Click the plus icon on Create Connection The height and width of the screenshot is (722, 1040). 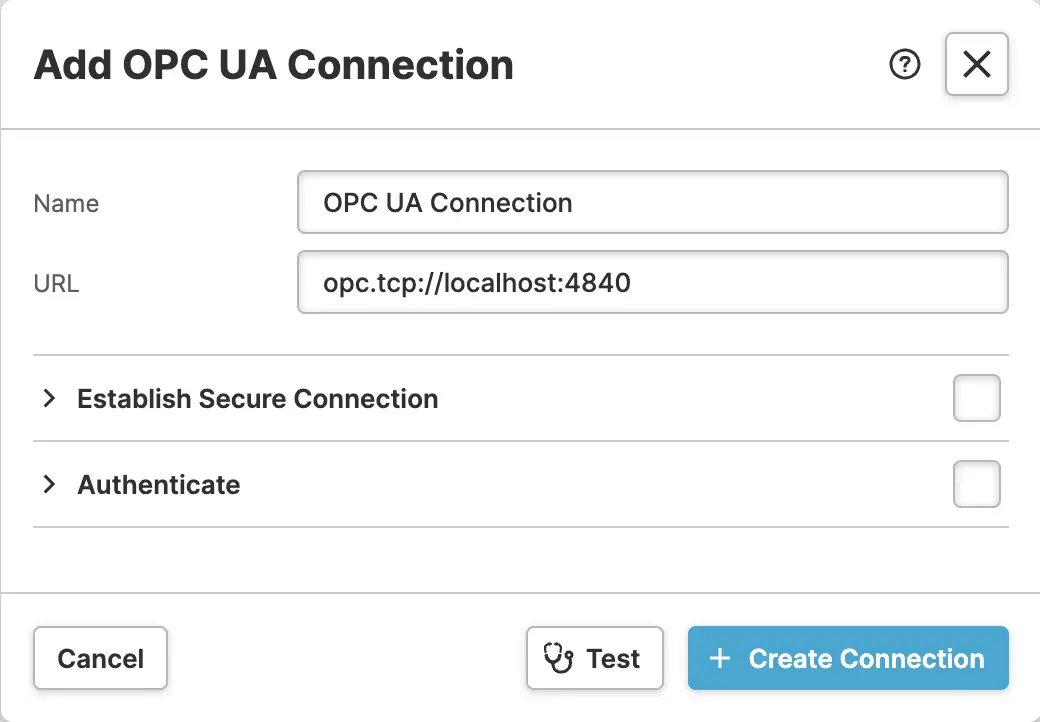click(719, 658)
